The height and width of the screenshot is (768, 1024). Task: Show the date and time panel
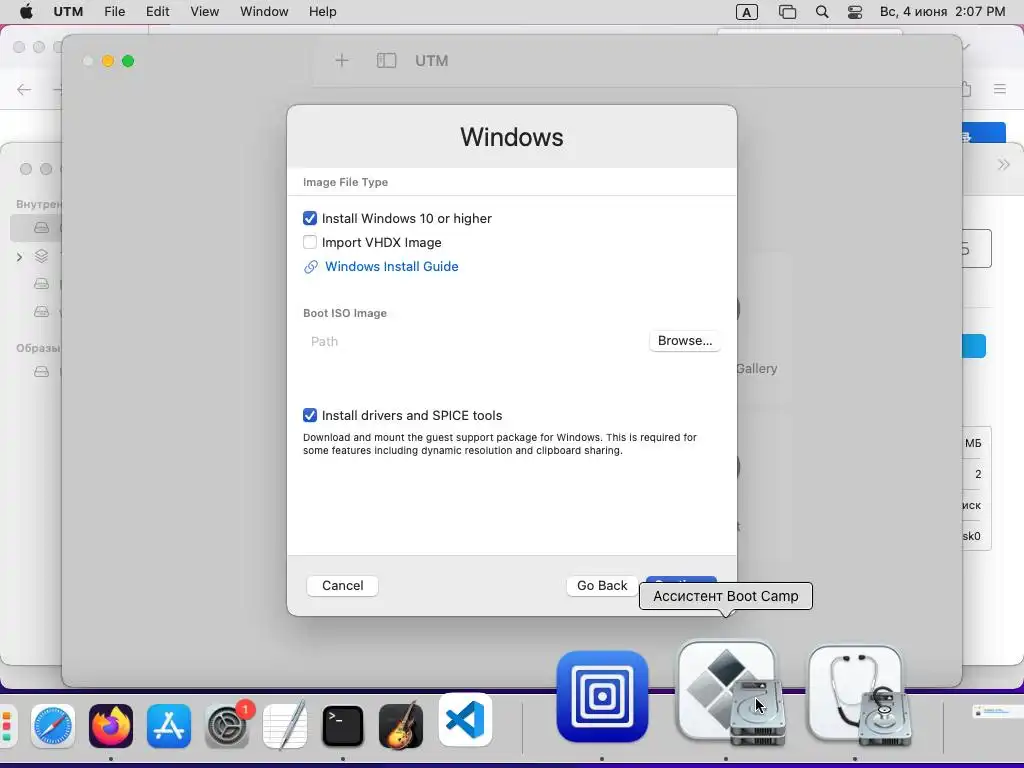coord(942,12)
